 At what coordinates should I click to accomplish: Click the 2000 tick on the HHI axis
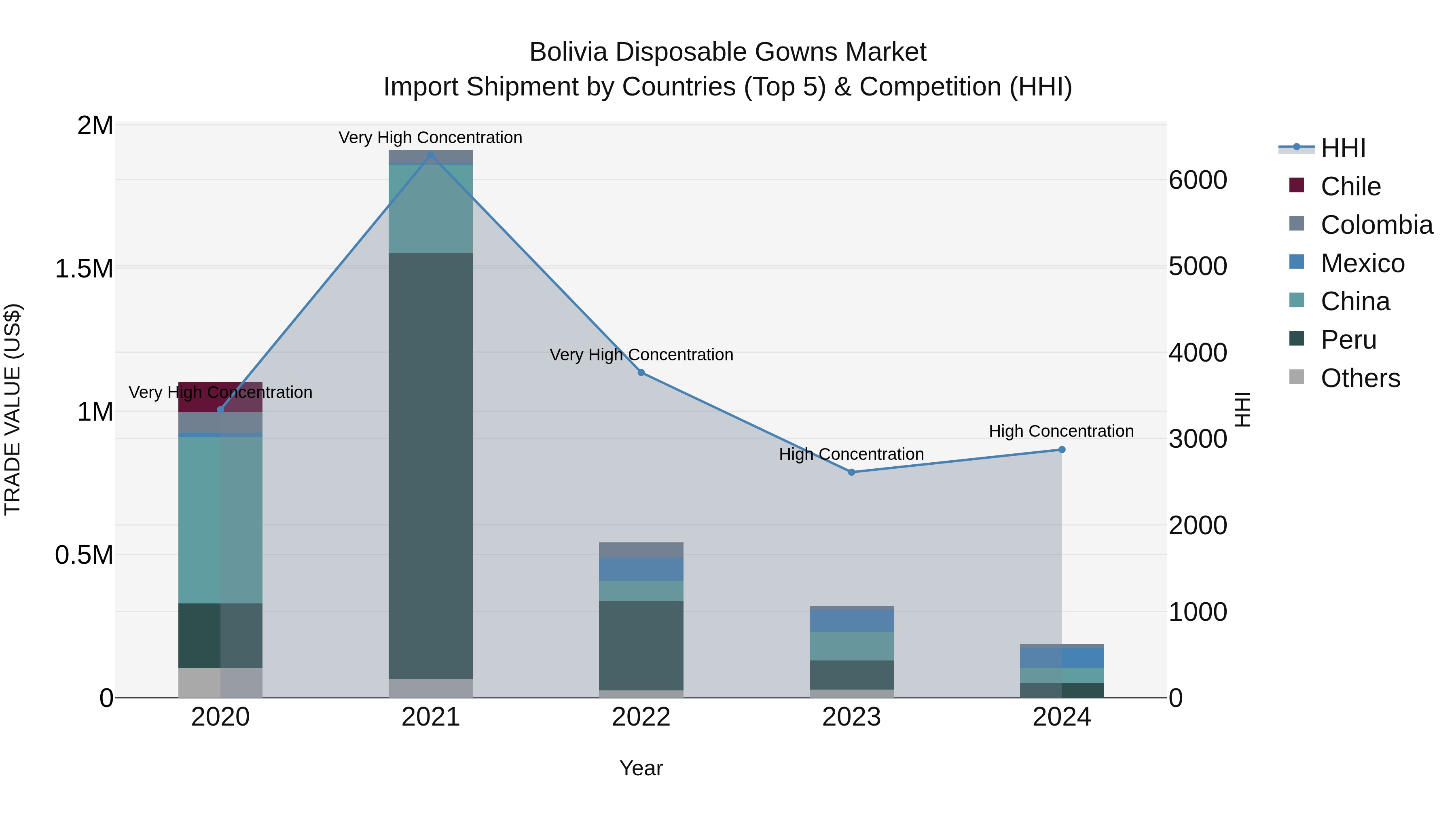pyautogui.click(x=1198, y=526)
